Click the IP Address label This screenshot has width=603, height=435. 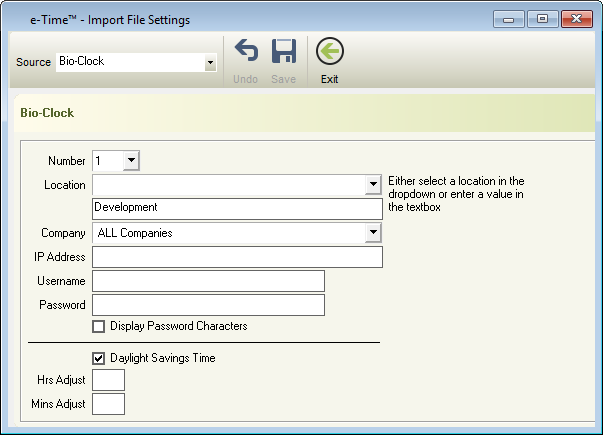(x=60, y=257)
